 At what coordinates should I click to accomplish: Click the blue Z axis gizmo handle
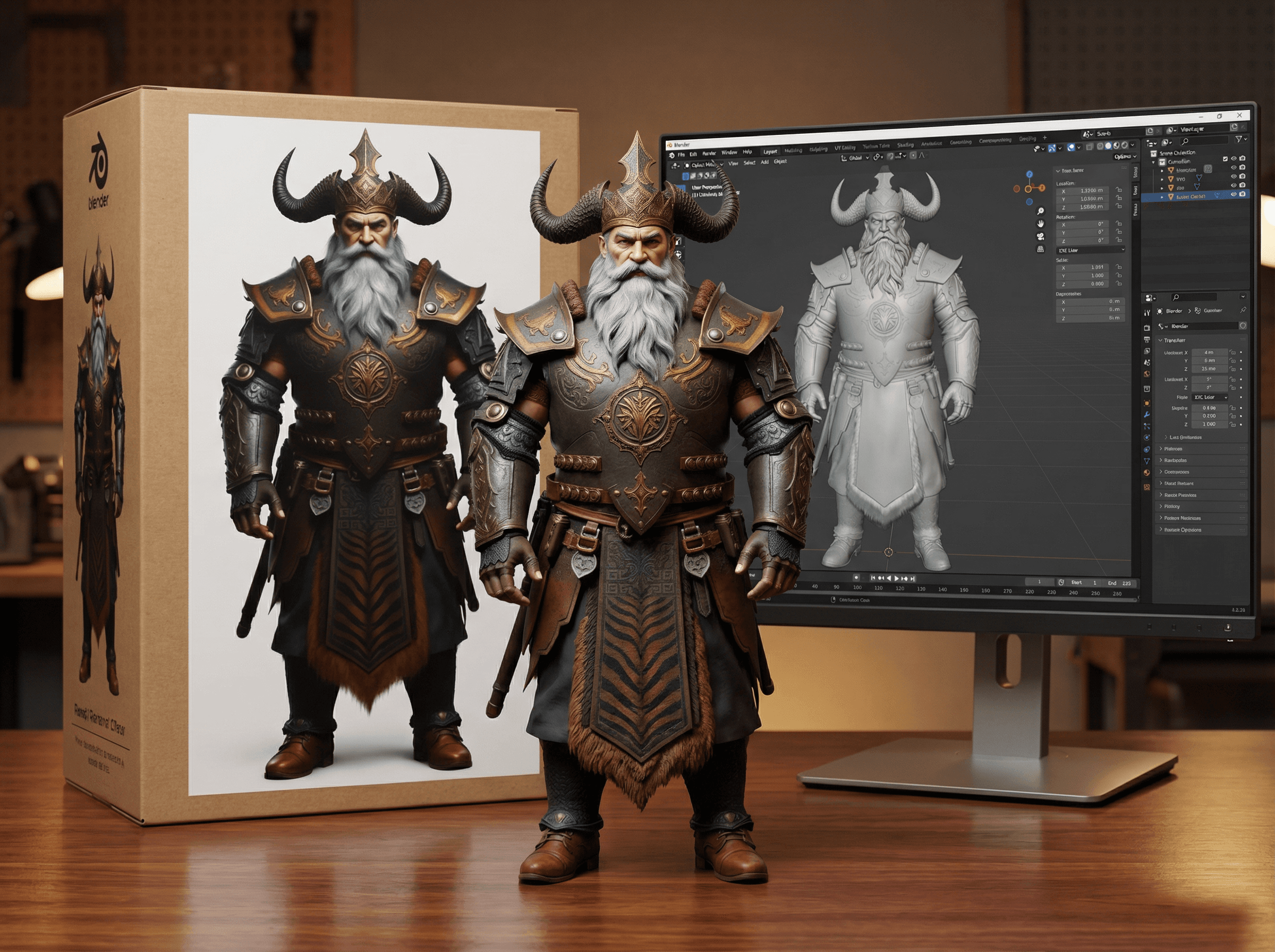pos(1030,174)
